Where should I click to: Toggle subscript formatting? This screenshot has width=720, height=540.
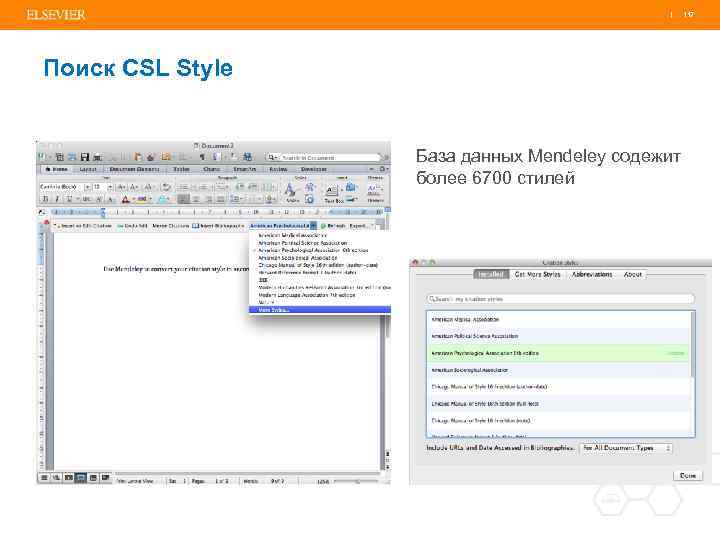[x=111, y=199]
